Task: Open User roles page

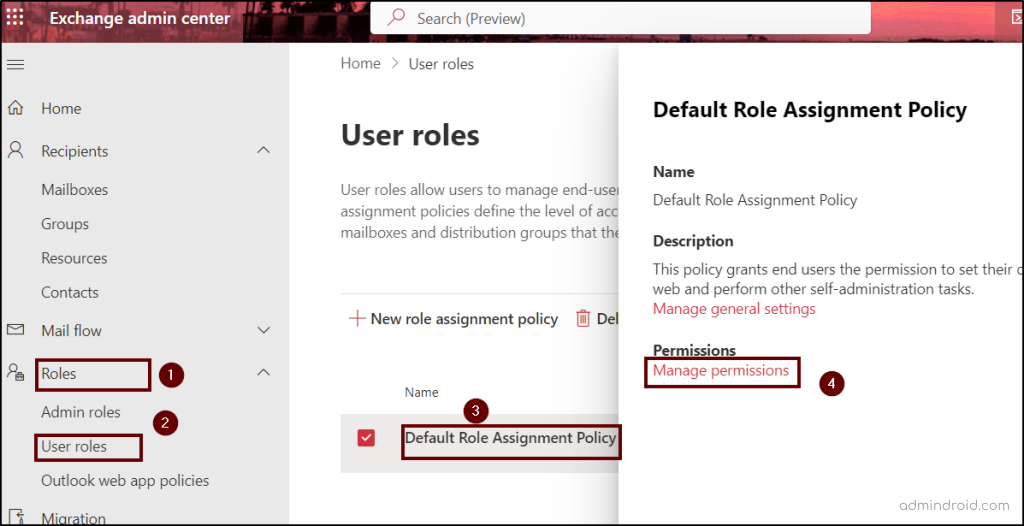Action: click(74, 447)
